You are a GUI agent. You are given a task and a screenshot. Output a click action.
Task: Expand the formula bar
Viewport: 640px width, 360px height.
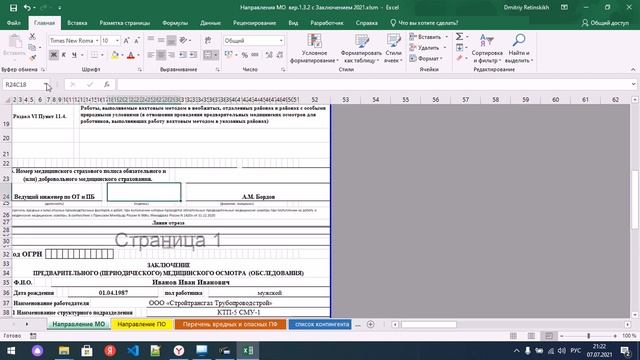633,84
